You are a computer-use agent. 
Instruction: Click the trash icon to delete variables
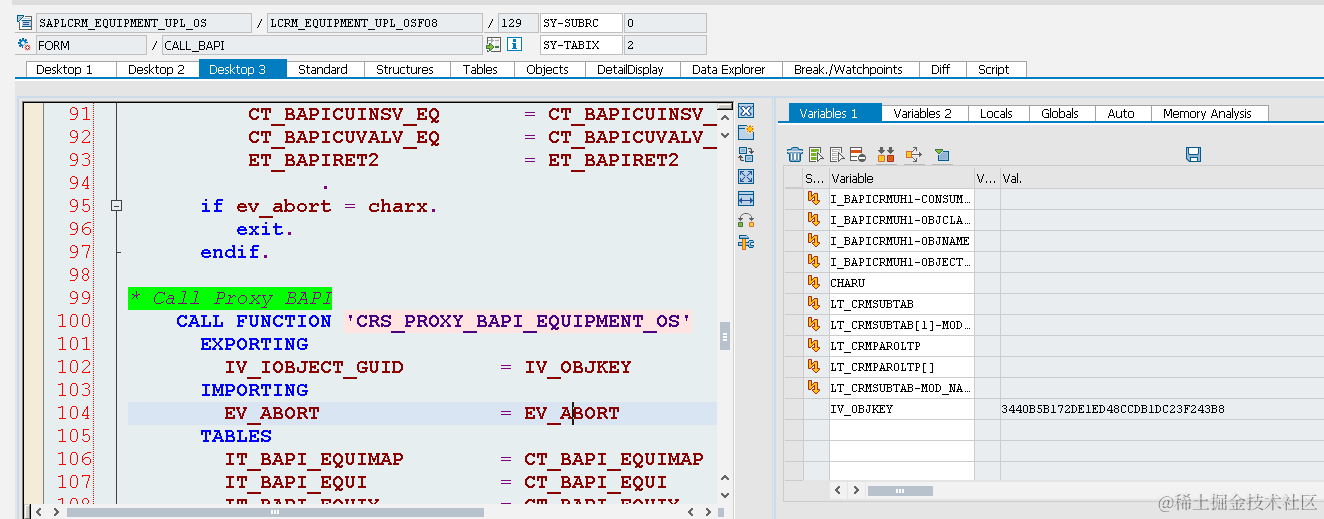click(795, 154)
